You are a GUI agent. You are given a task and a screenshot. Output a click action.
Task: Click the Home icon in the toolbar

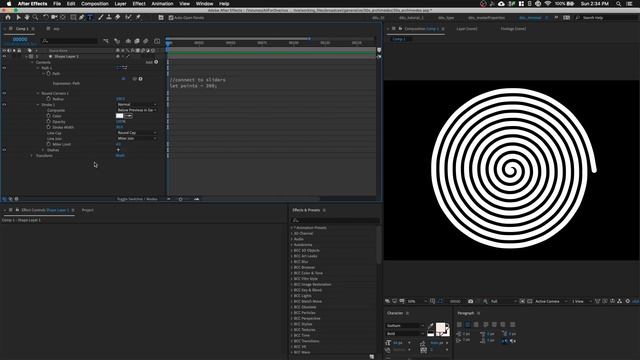tap(8, 18)
